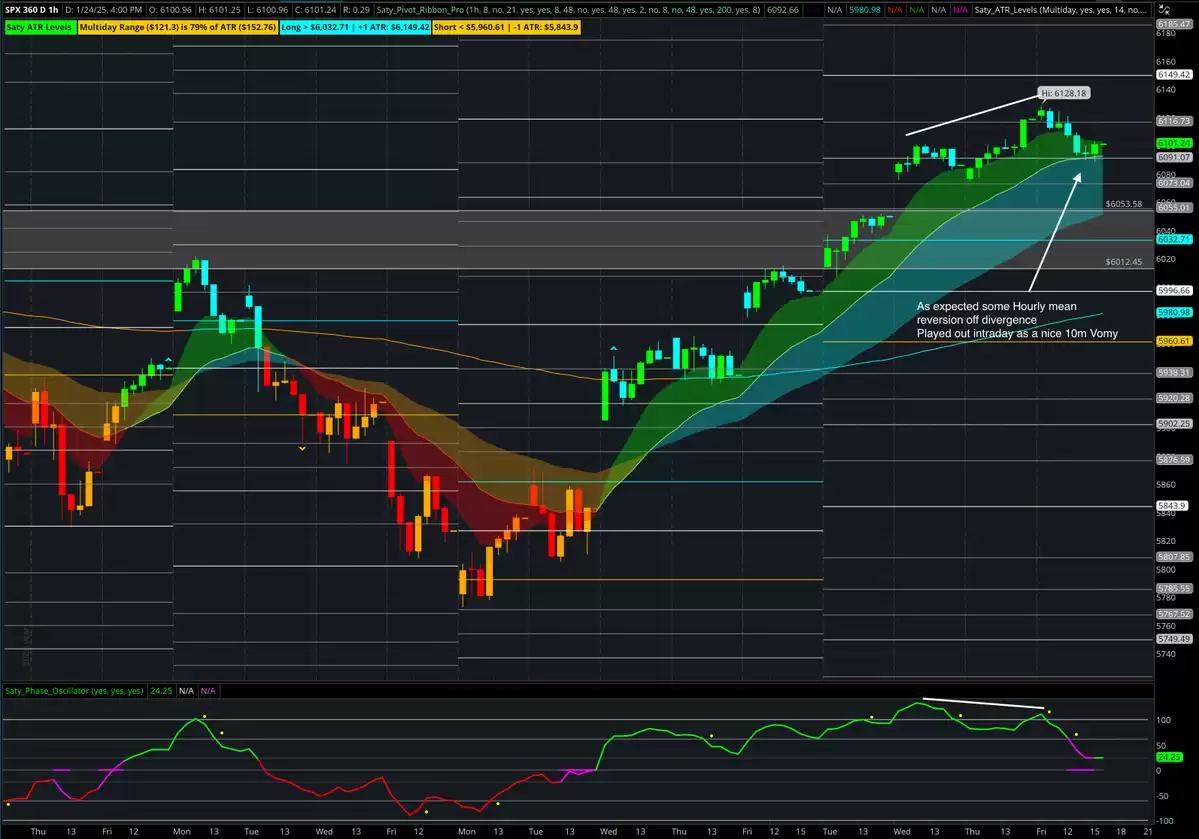Image resolution: width=1199 pixels, height=839 pixels.
Task: Click the Hi: 6128.18 price bubble
Action: [1064, 93]
